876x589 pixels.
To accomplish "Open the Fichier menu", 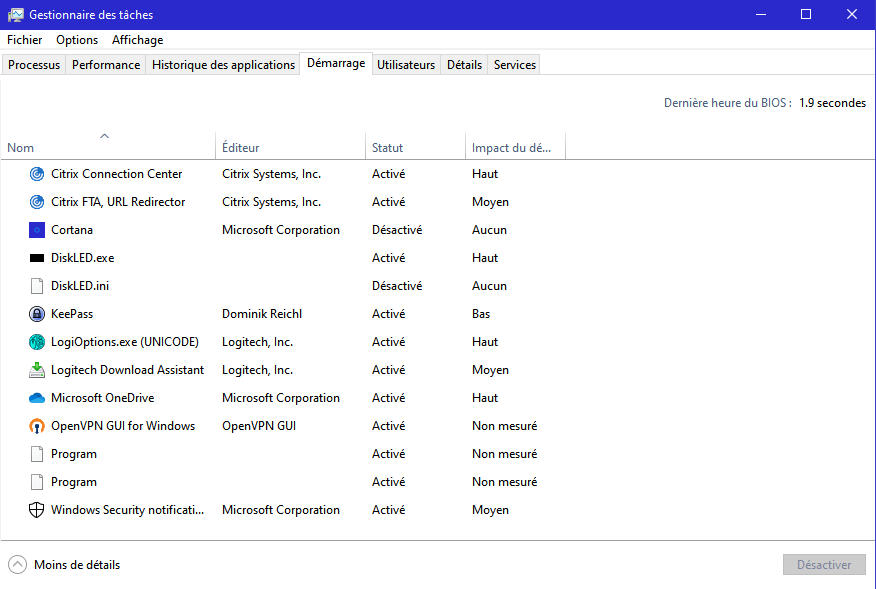I will click(x=25, y=40).
